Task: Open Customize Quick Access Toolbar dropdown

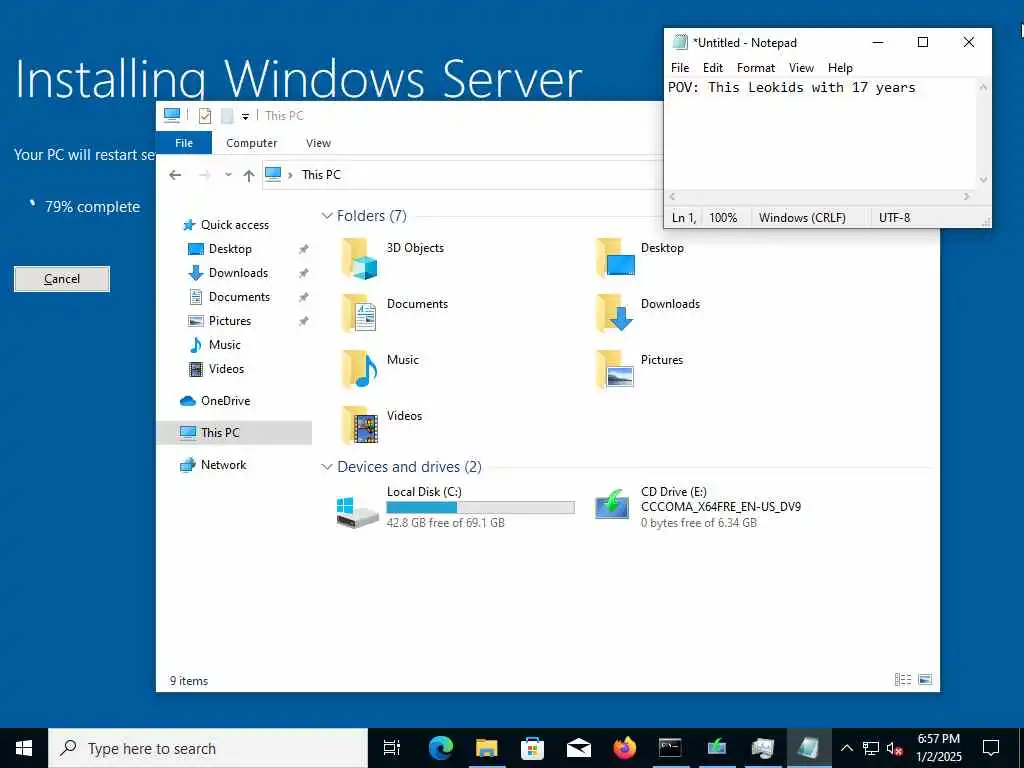Action: 245,117
